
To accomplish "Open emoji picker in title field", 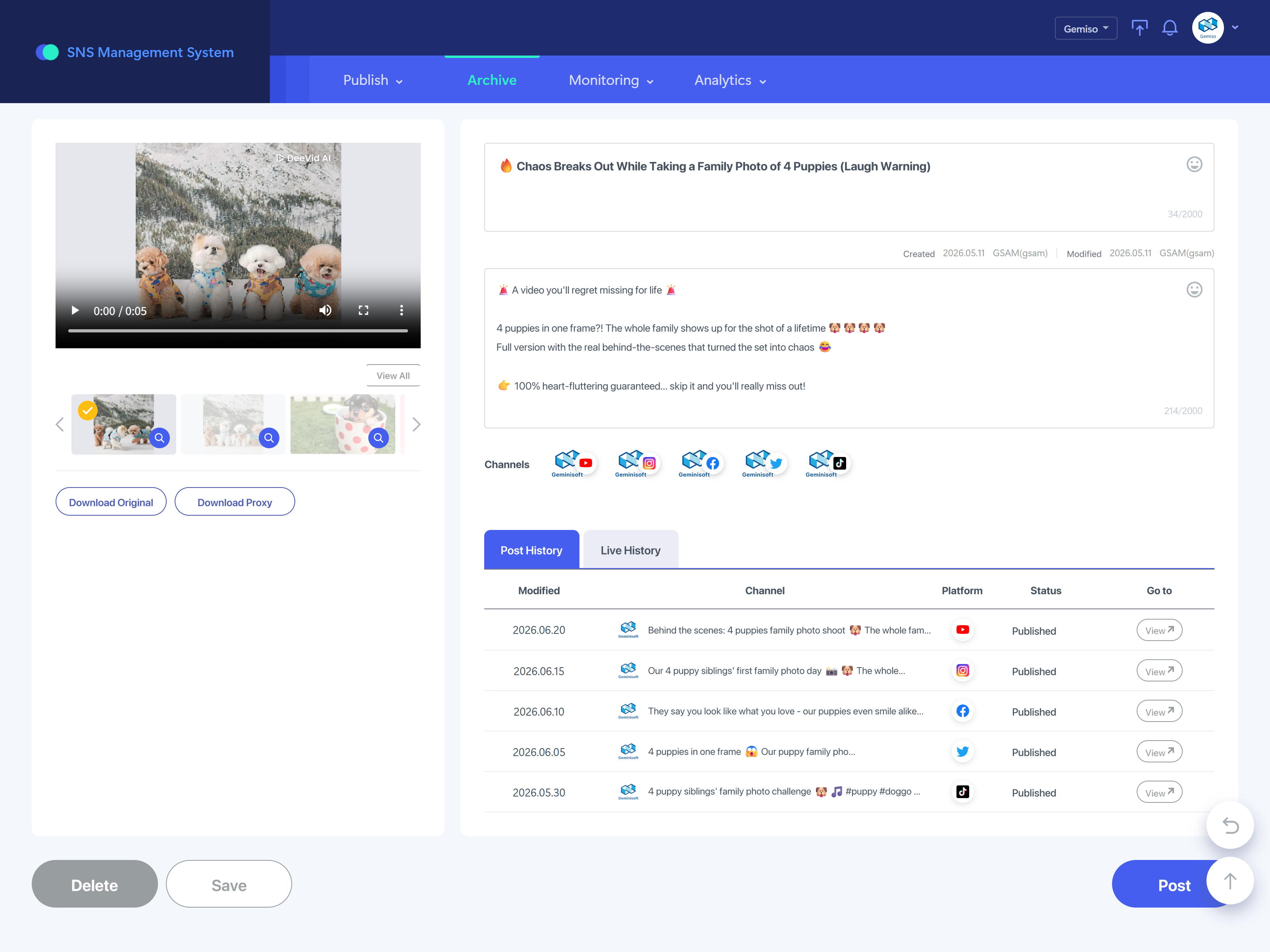I will pyautogui.click(x=1194, y=165).
